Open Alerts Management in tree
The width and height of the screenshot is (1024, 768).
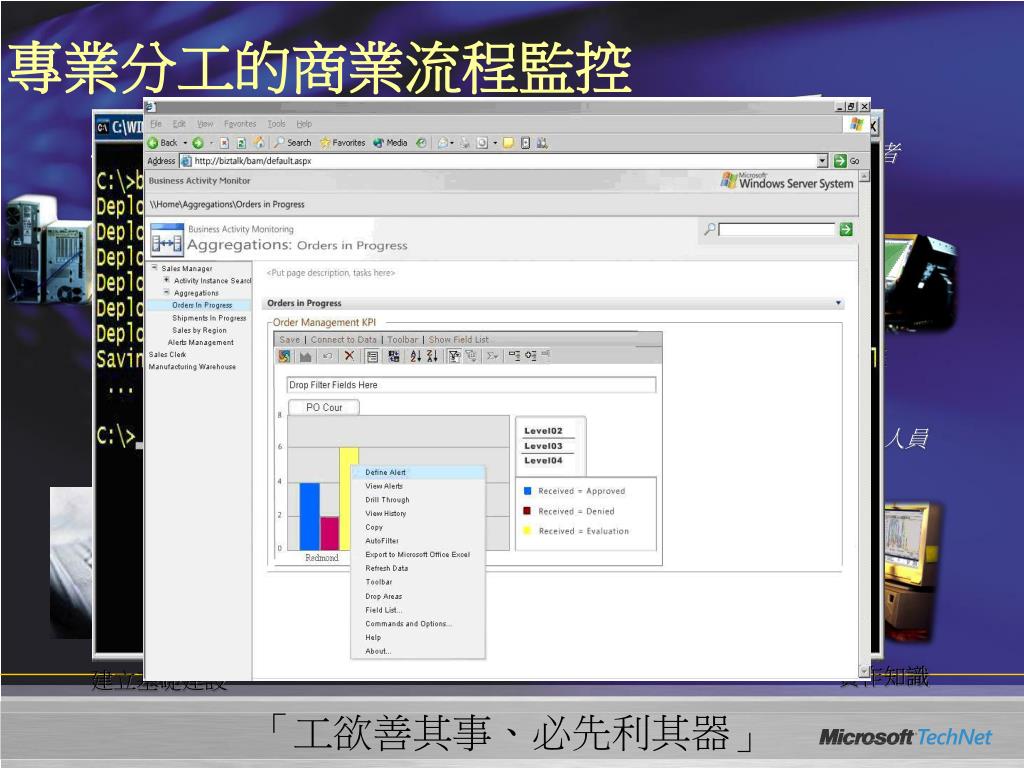200,342
